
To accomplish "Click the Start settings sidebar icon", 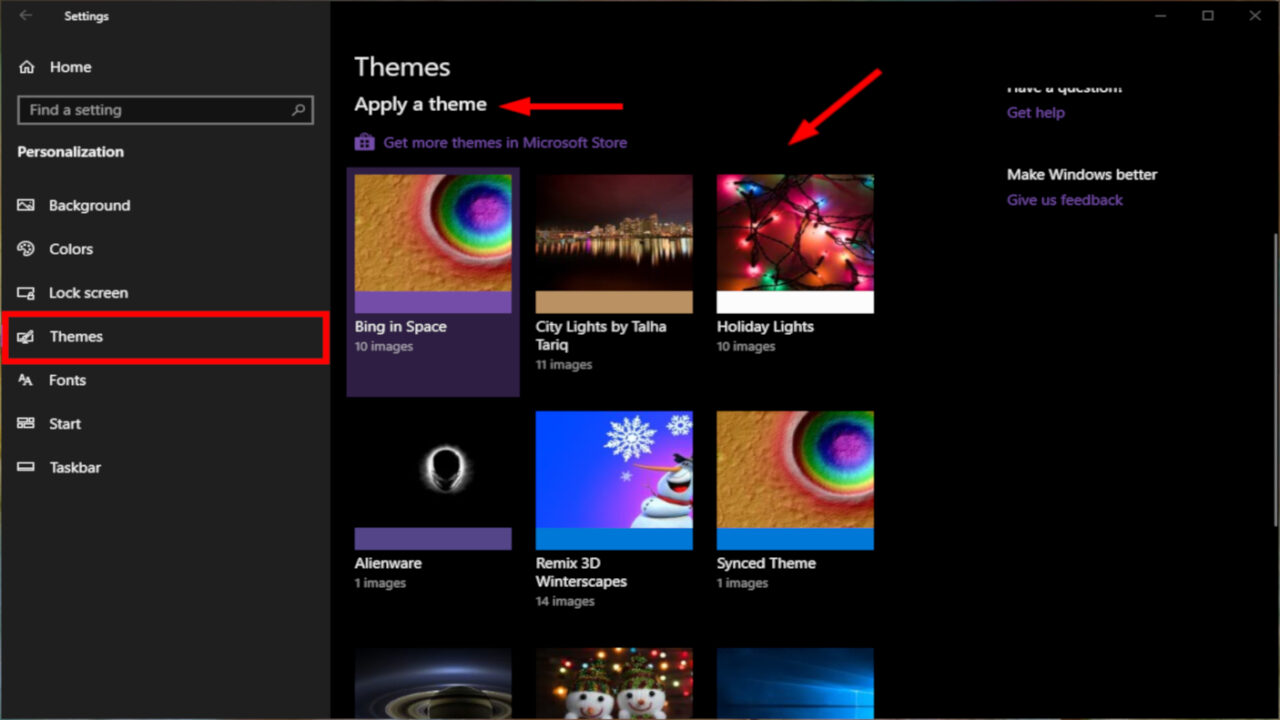I will click(x=28, y=423).
